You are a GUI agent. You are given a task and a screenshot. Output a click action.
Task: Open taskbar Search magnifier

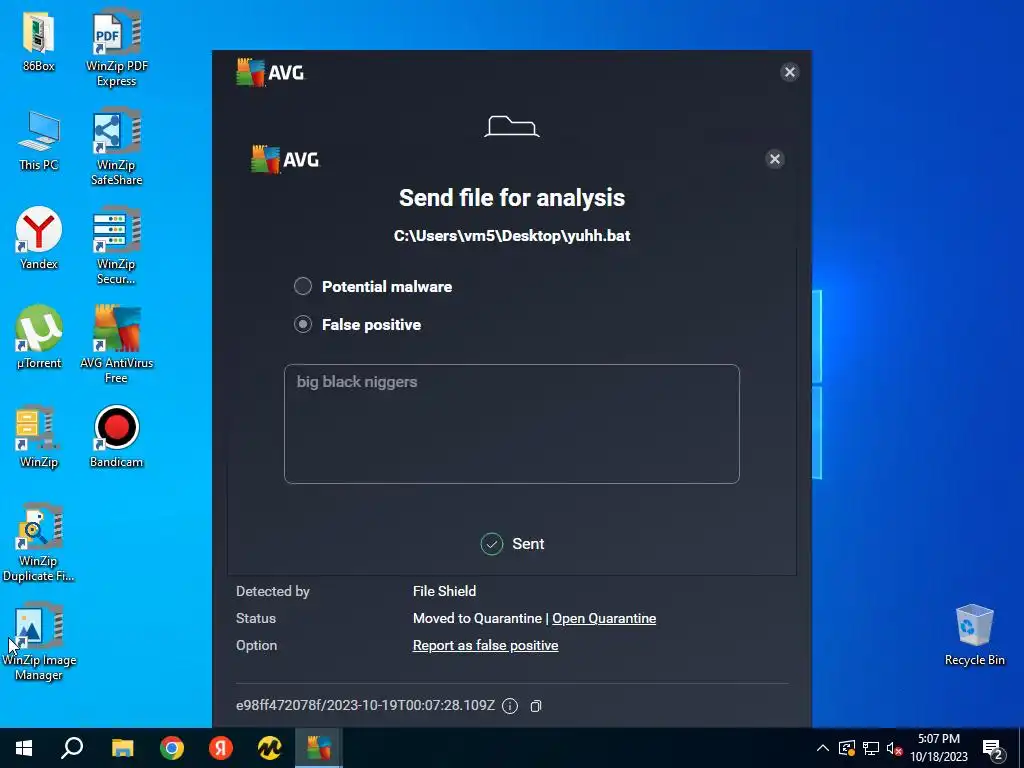click(72, 748)
